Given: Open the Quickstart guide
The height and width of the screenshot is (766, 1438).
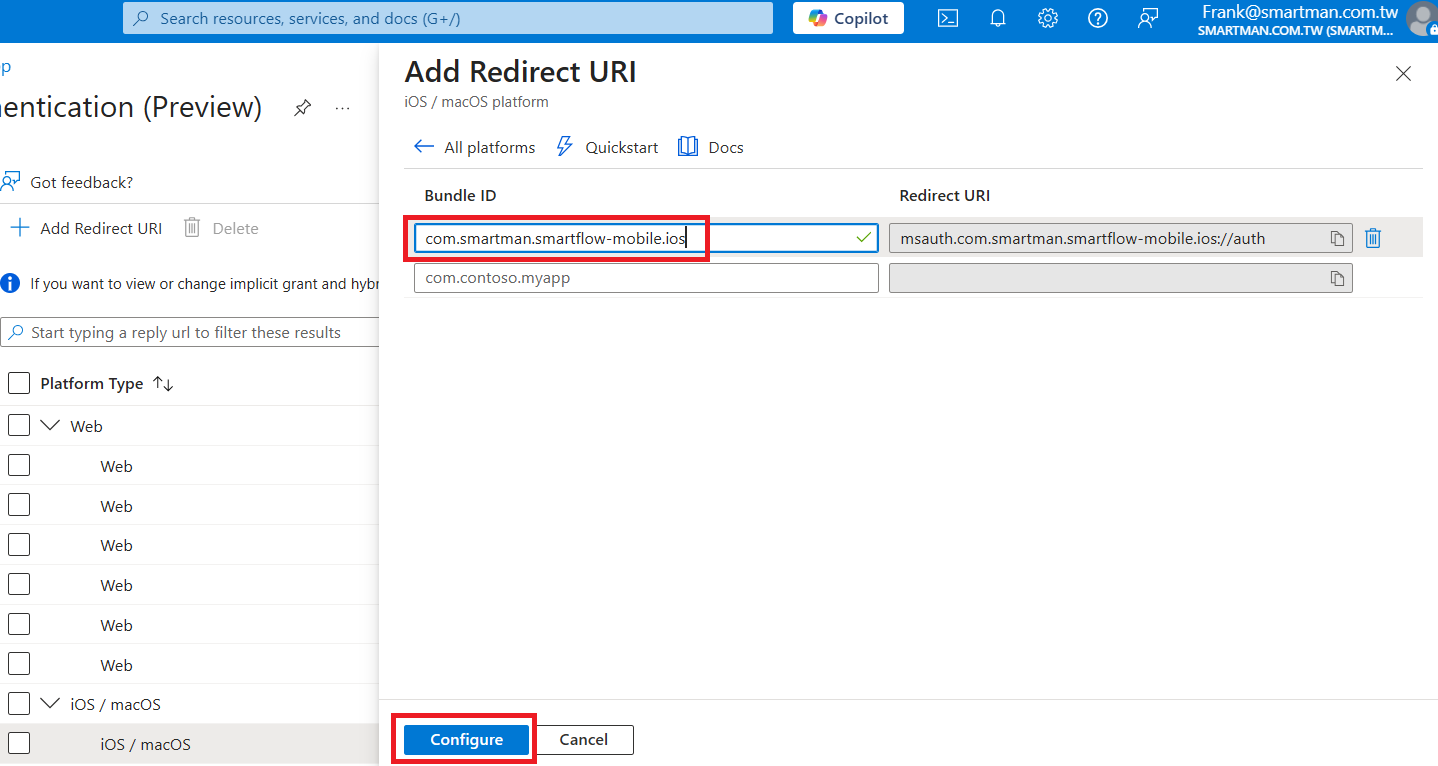Looking at the screenshot, I should [x=607, y=147].
